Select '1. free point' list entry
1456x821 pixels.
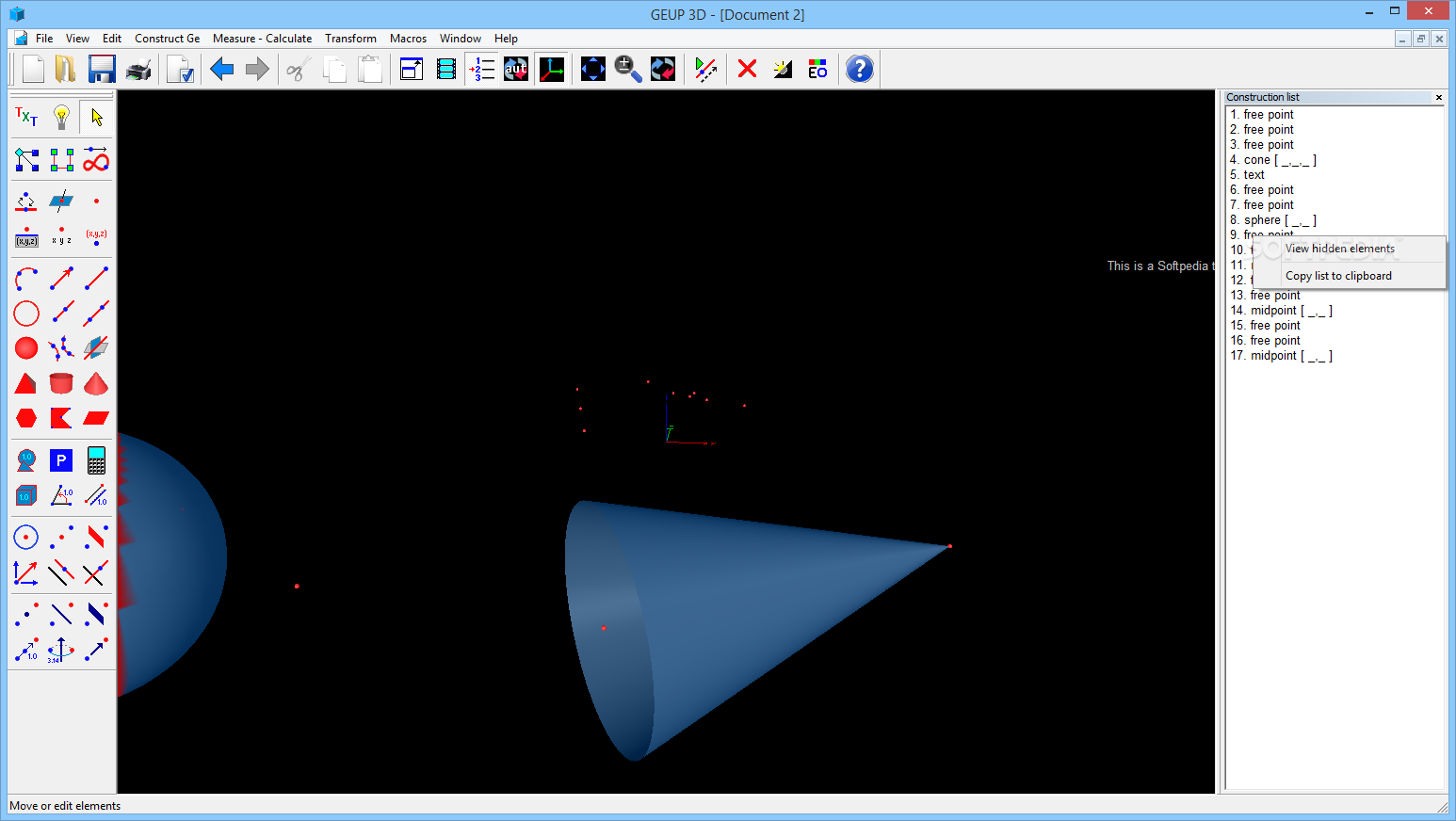[1262, 115]
